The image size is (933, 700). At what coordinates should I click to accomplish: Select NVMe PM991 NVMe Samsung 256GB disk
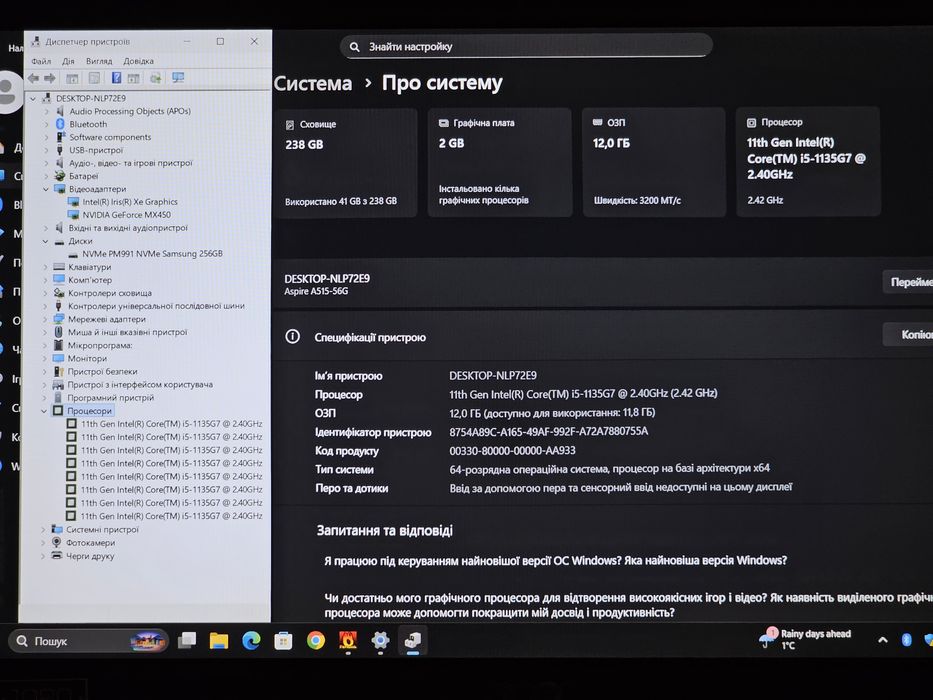tap(152, 254)
